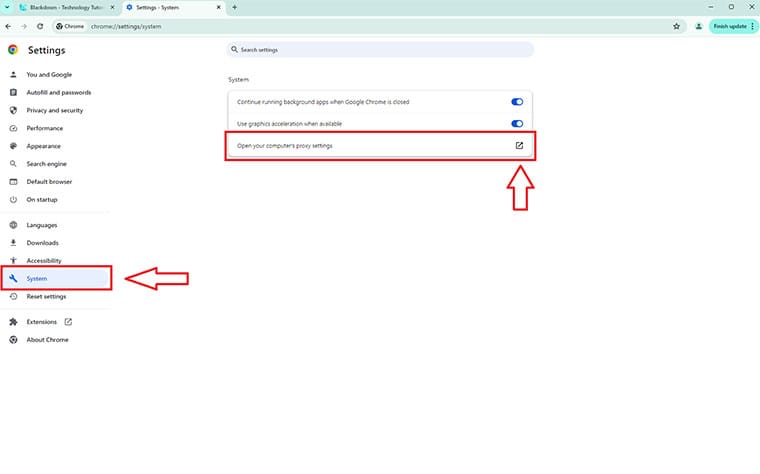Select the Performance gauge icon

[13, 128]
